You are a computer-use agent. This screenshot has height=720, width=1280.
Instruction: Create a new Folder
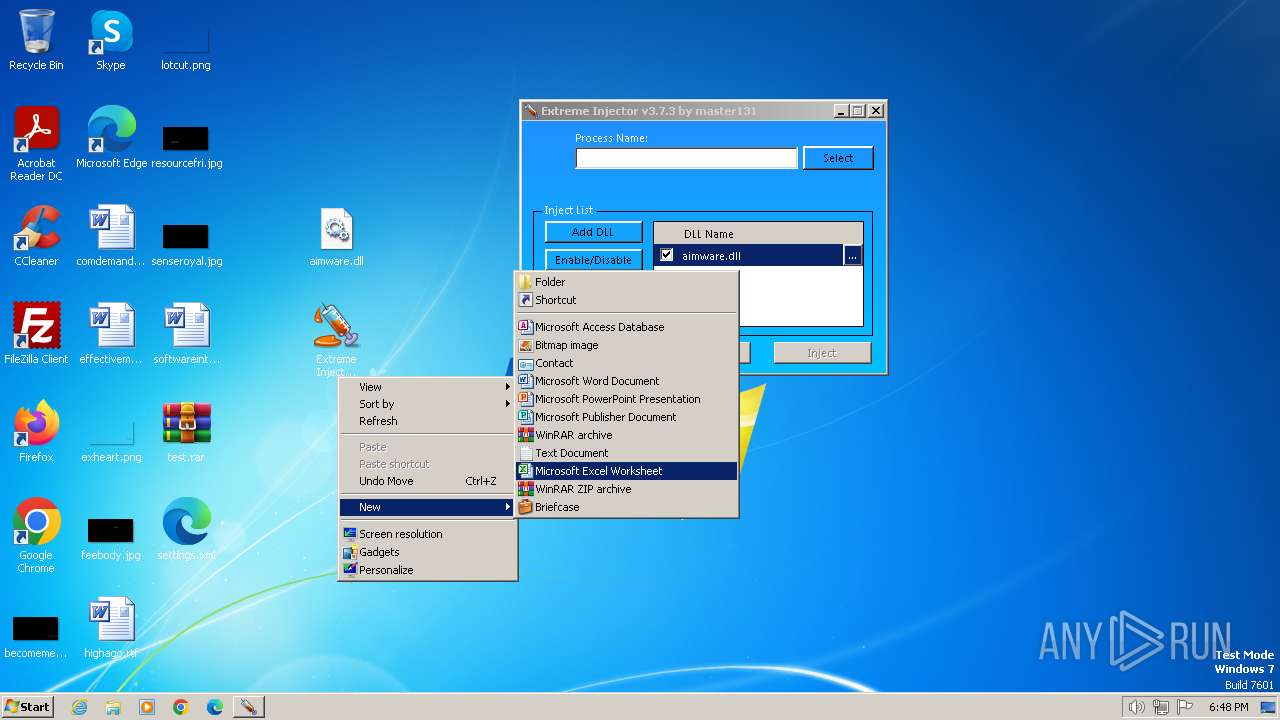626,282
